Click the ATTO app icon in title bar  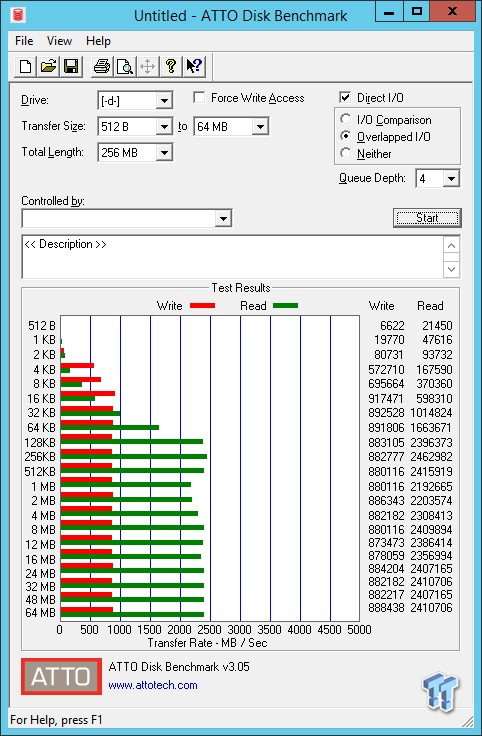point(18,15)
